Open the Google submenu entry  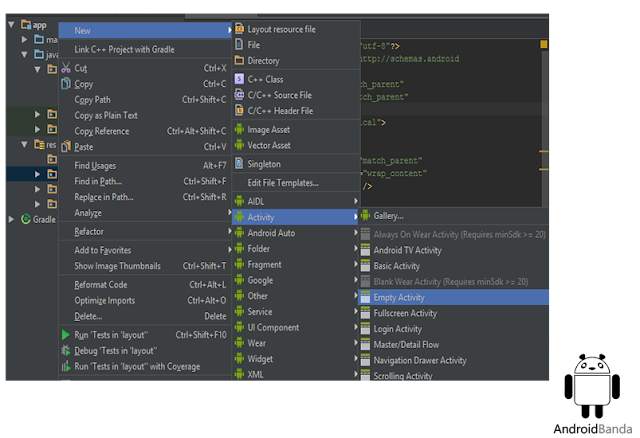pyautogui.click(x=295, y=280)
